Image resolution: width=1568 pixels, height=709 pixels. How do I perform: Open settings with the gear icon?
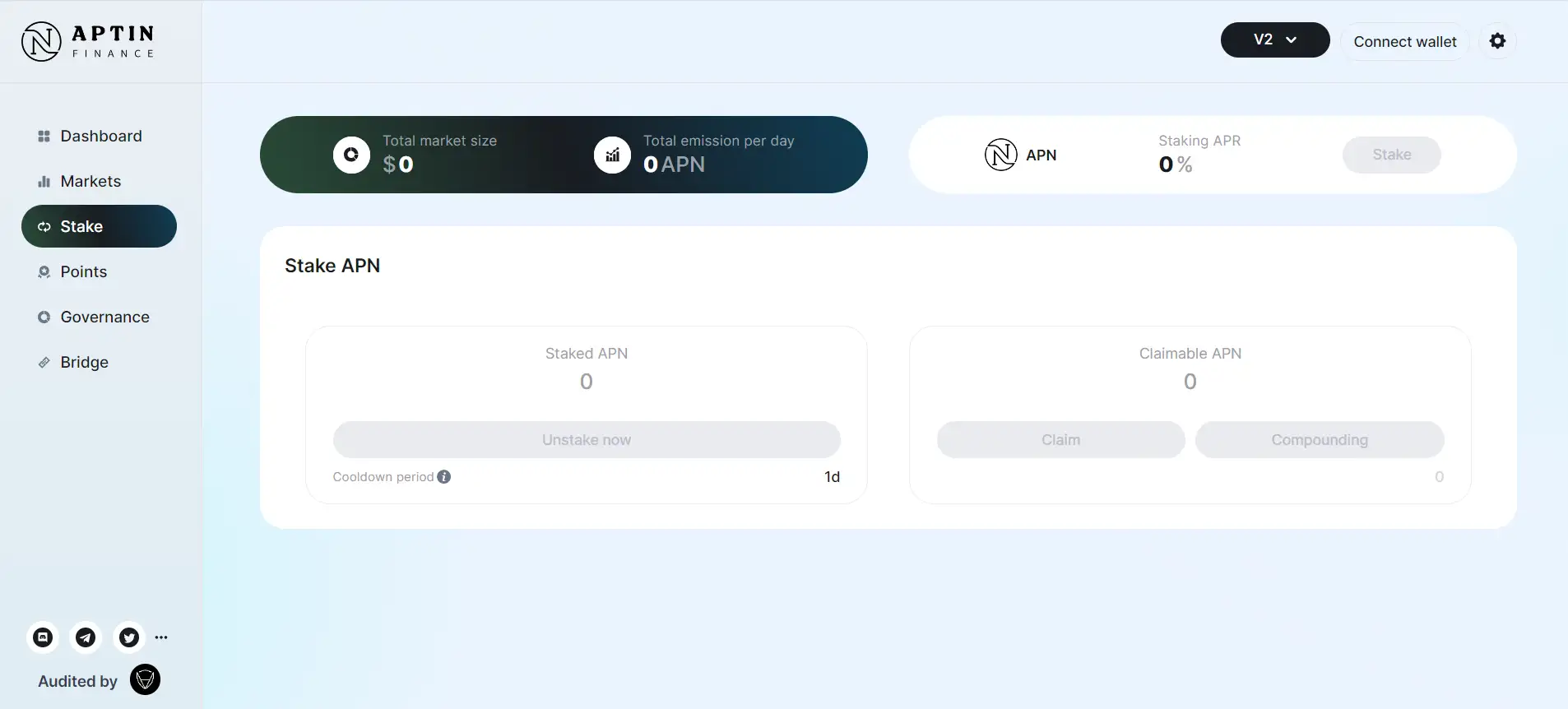(x=1497, y=41)
